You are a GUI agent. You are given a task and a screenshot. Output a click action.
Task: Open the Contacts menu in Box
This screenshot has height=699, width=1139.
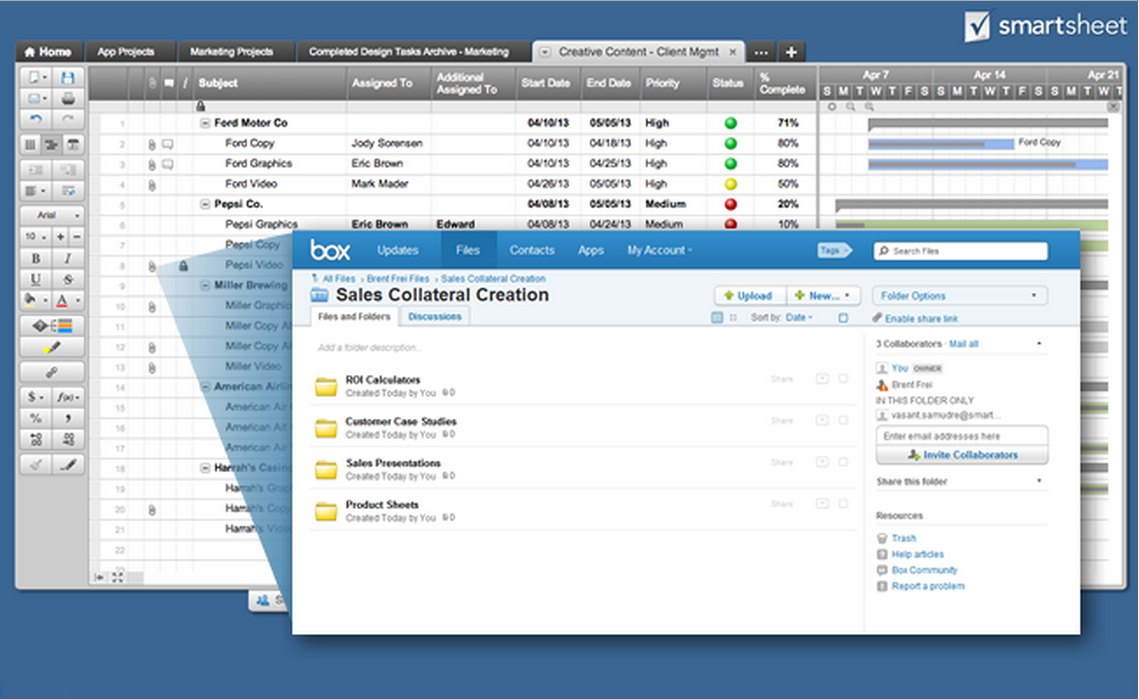(x=532, y=250)
